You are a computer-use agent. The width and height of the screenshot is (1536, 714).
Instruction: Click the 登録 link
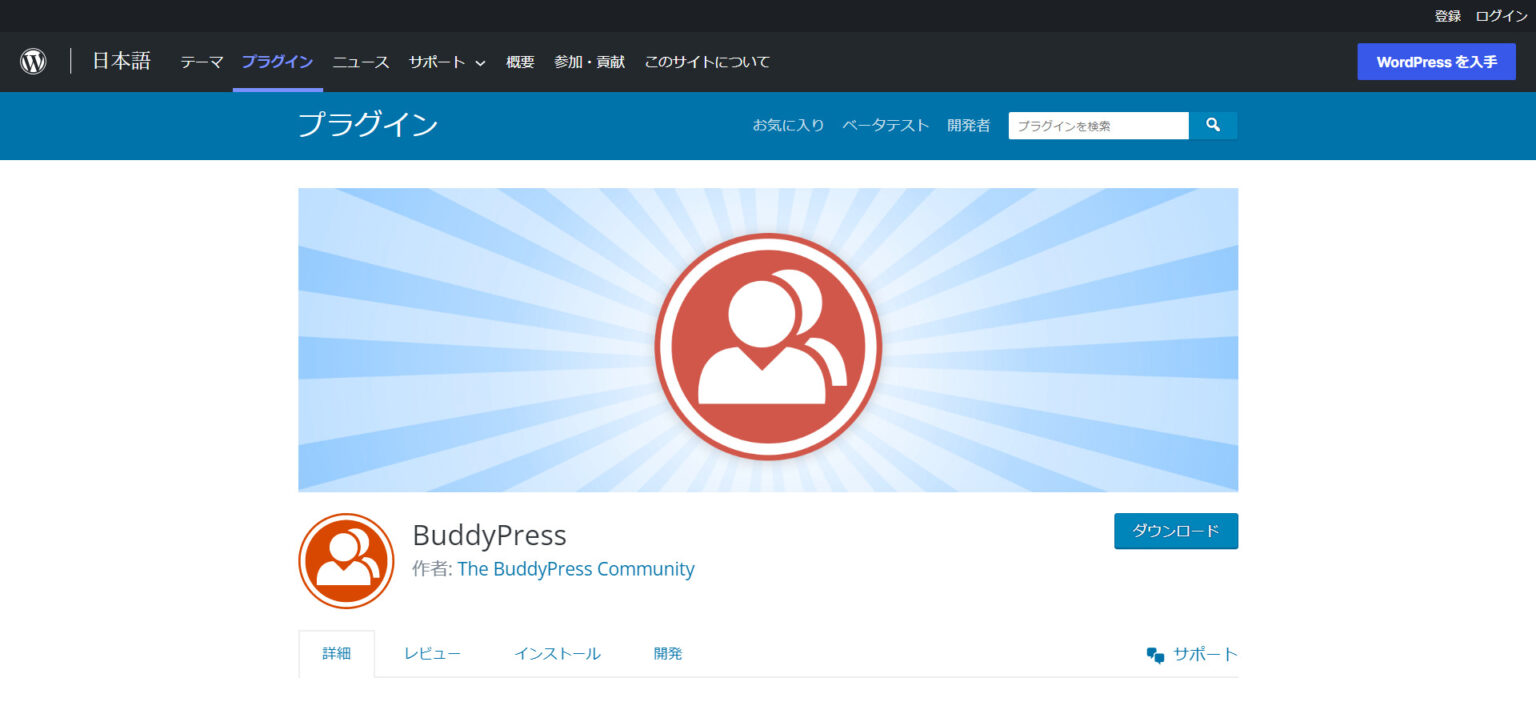[1448, 16]
